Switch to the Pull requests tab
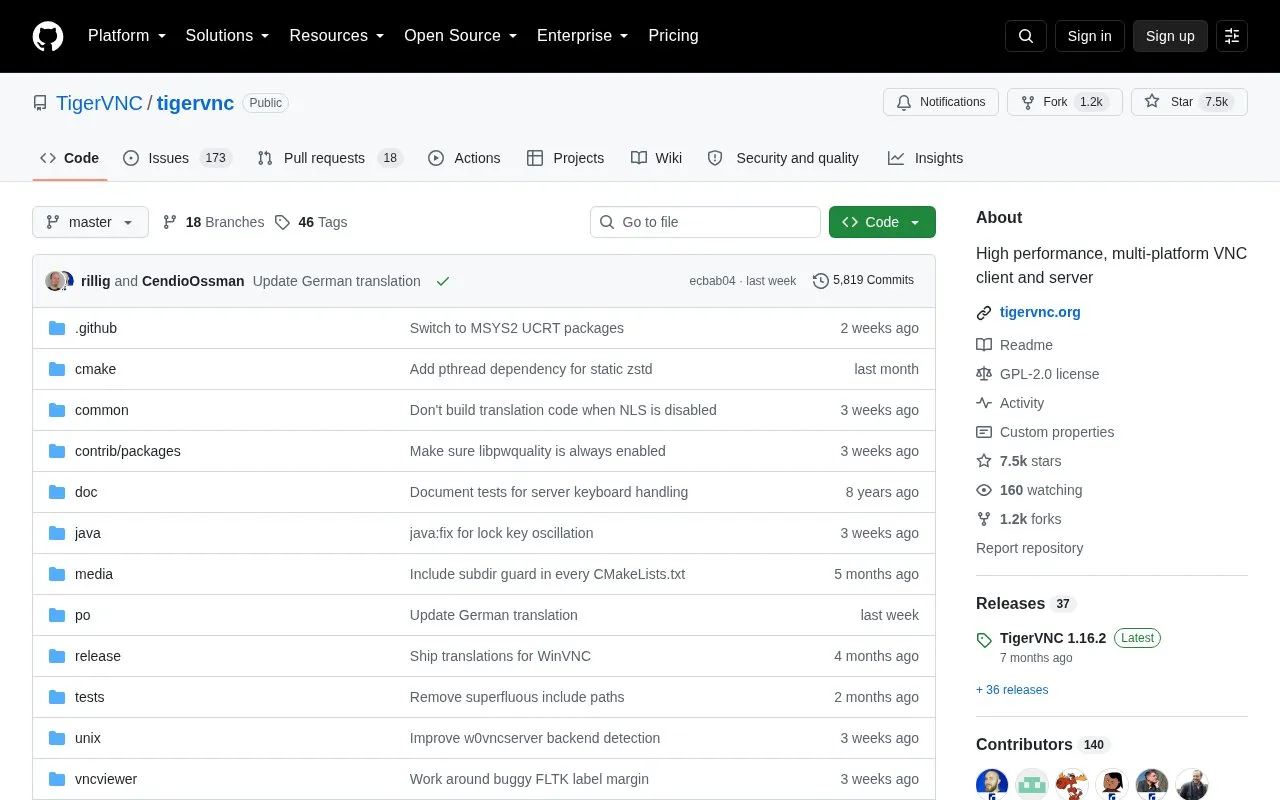This screenshot has width=1280, height=800. (x=329, y=158)
